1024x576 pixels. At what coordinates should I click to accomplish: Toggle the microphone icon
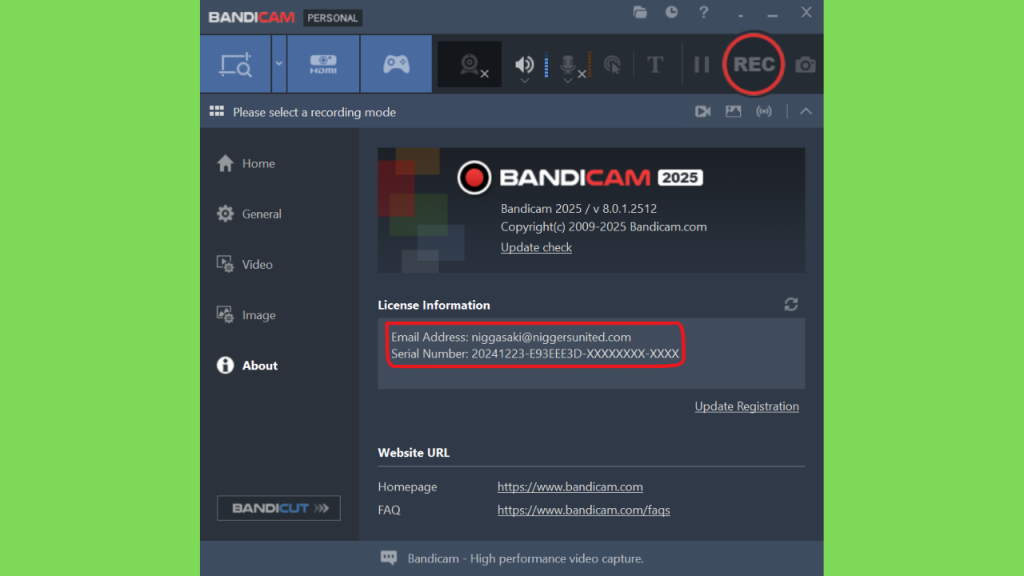(x=568, y=63)
